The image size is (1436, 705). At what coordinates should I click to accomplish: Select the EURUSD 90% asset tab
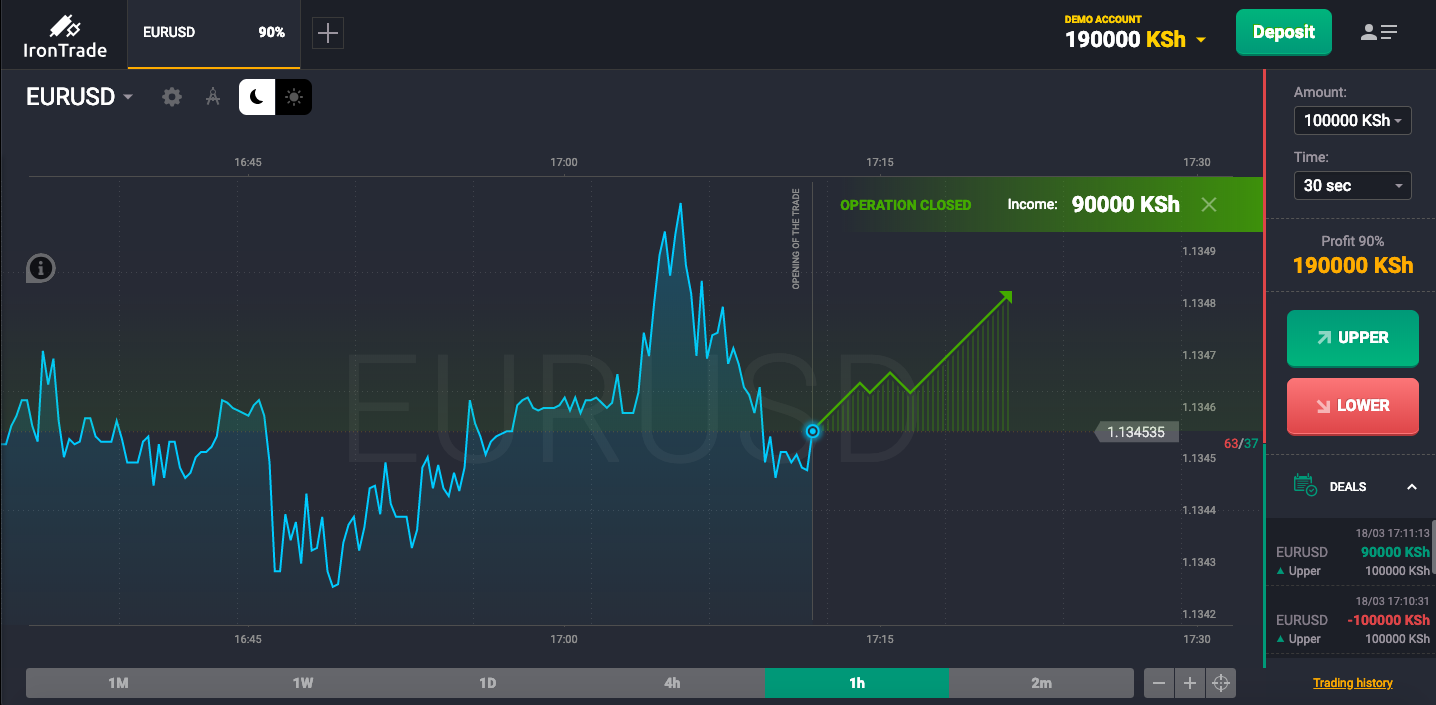pyautogui.click(x=213, y=33)
